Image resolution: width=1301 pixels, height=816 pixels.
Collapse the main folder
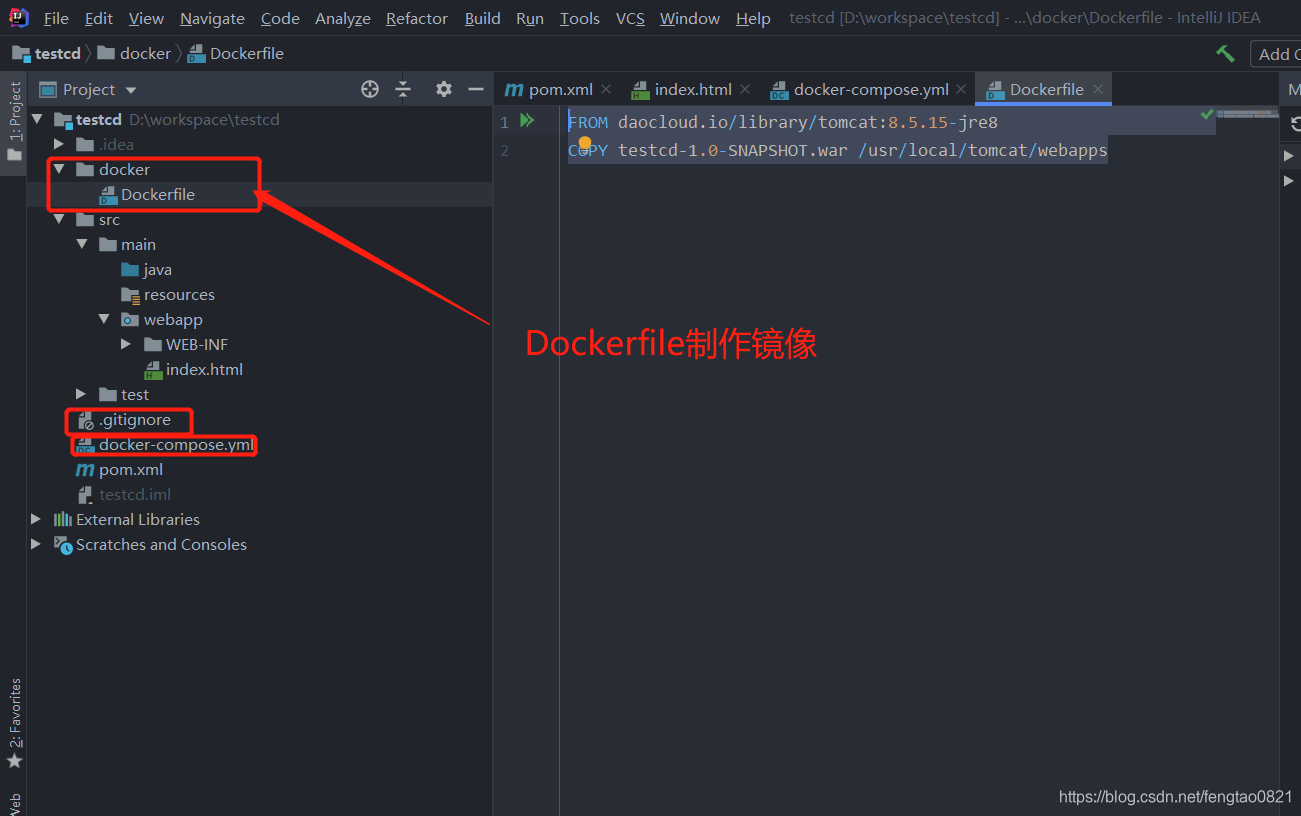tap(82, 244)
